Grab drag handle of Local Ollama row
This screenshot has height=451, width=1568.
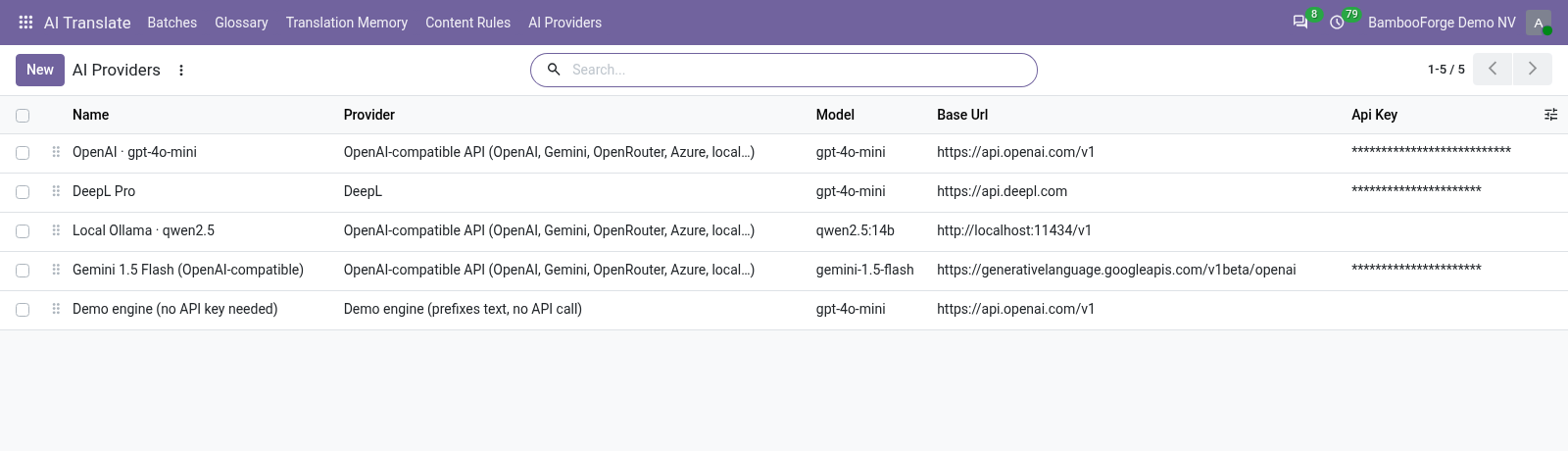click(x=56, y=230)
